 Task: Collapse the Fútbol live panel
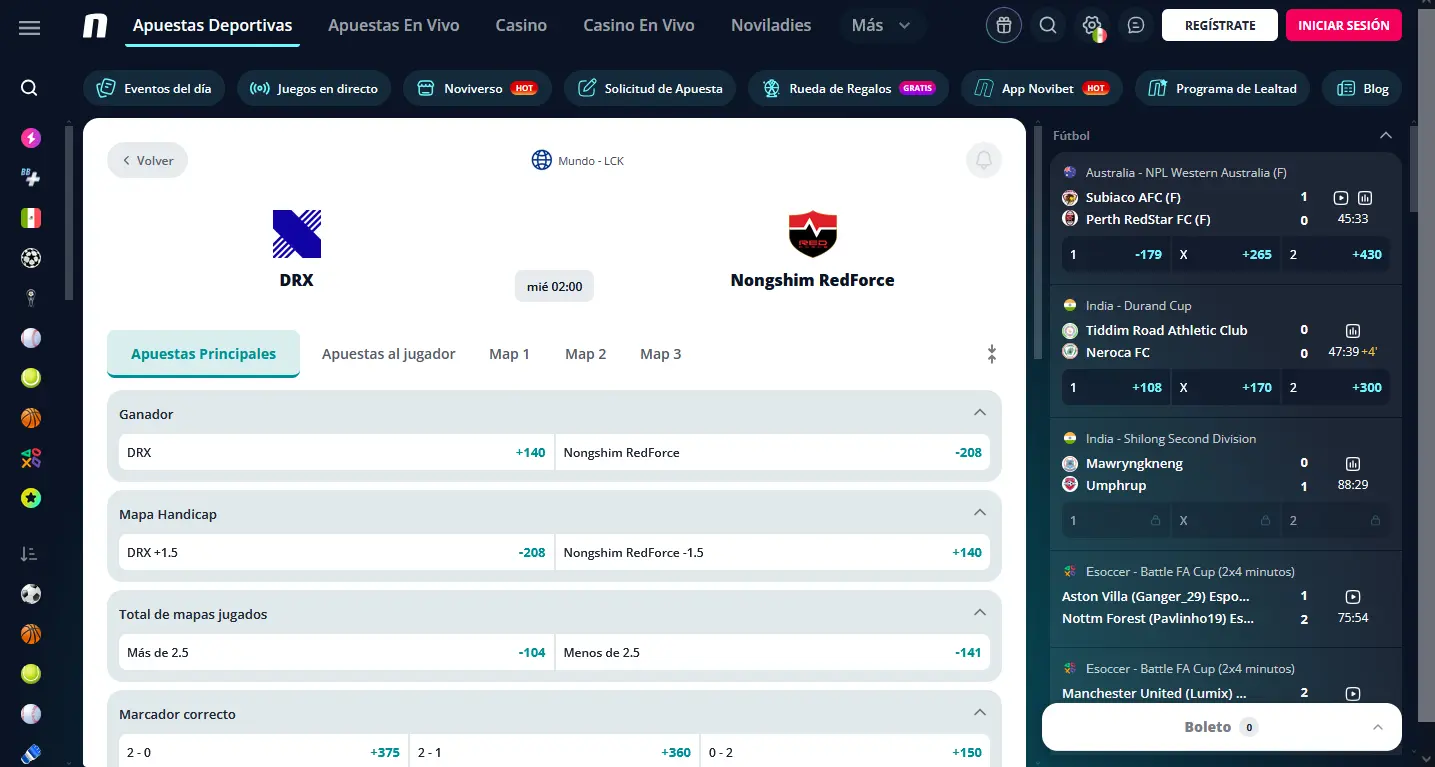(1386, 135)
